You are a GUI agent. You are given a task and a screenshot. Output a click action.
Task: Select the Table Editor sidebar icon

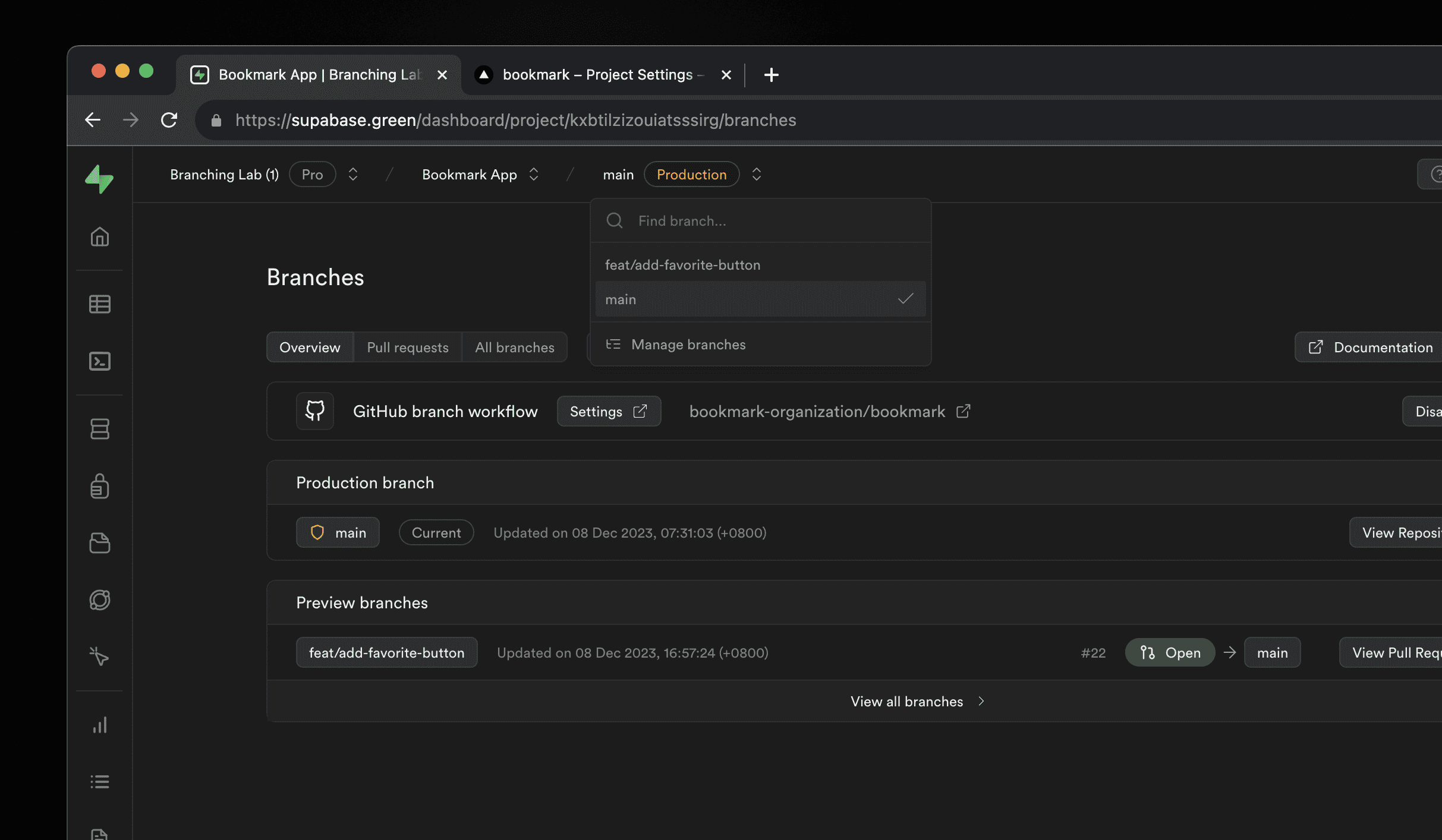pos(100,304)
